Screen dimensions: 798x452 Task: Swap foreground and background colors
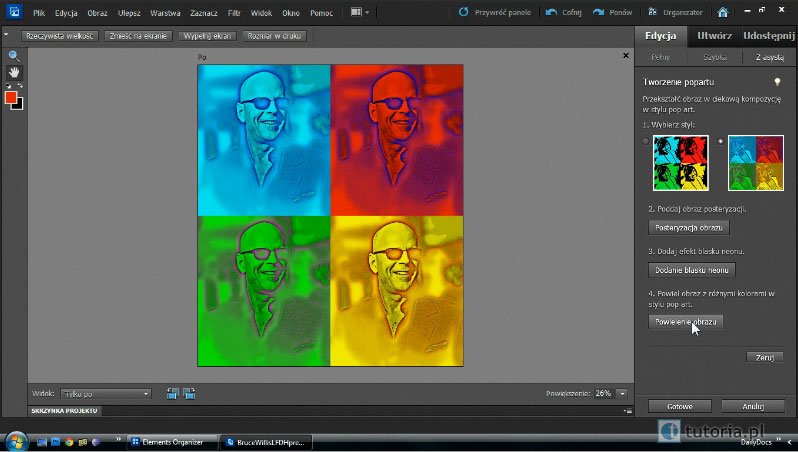(x=20, y=87)
